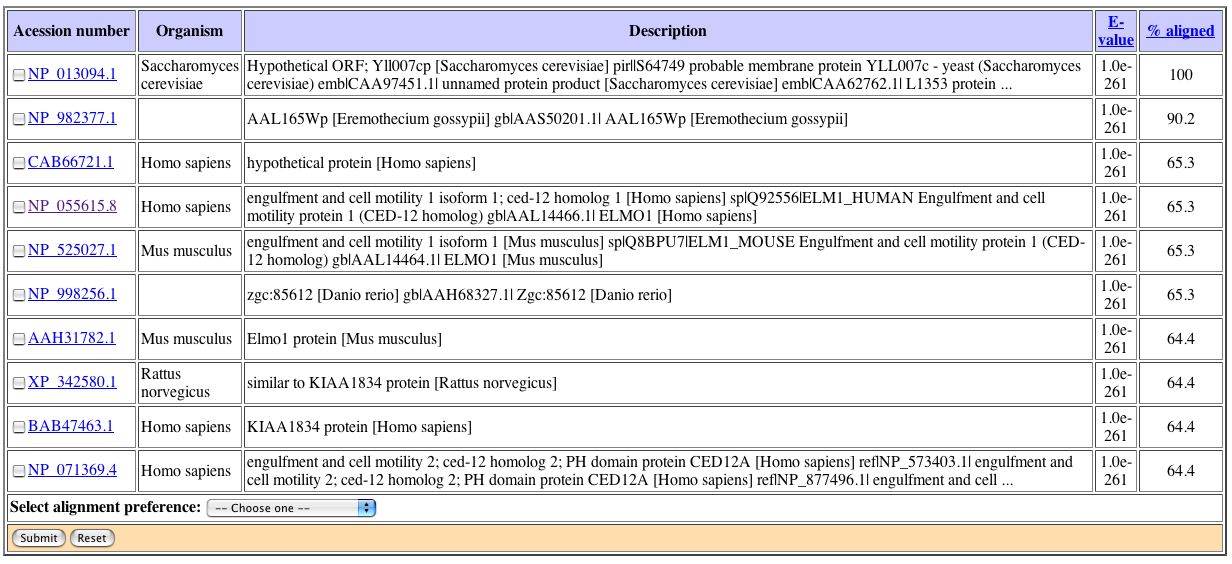Toggle the XP_342580.1 checkbox

19,383
